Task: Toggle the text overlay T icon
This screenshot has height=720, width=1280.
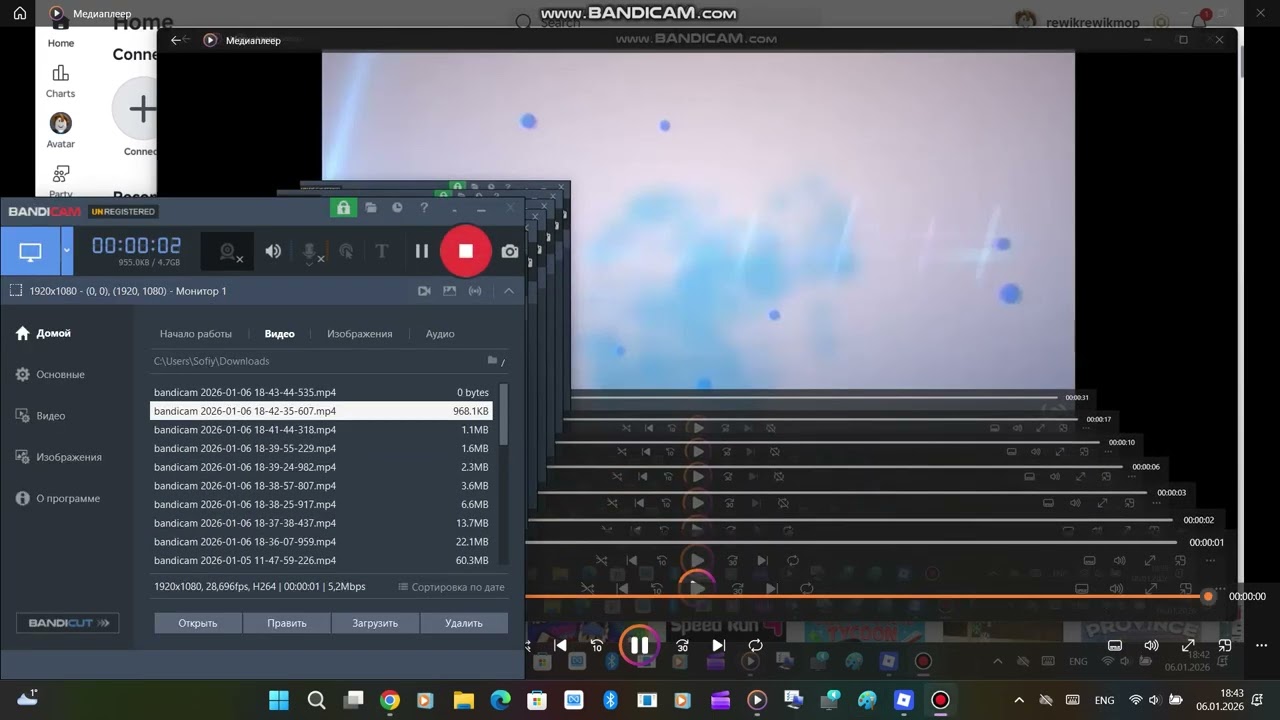Action: point(381,251)
